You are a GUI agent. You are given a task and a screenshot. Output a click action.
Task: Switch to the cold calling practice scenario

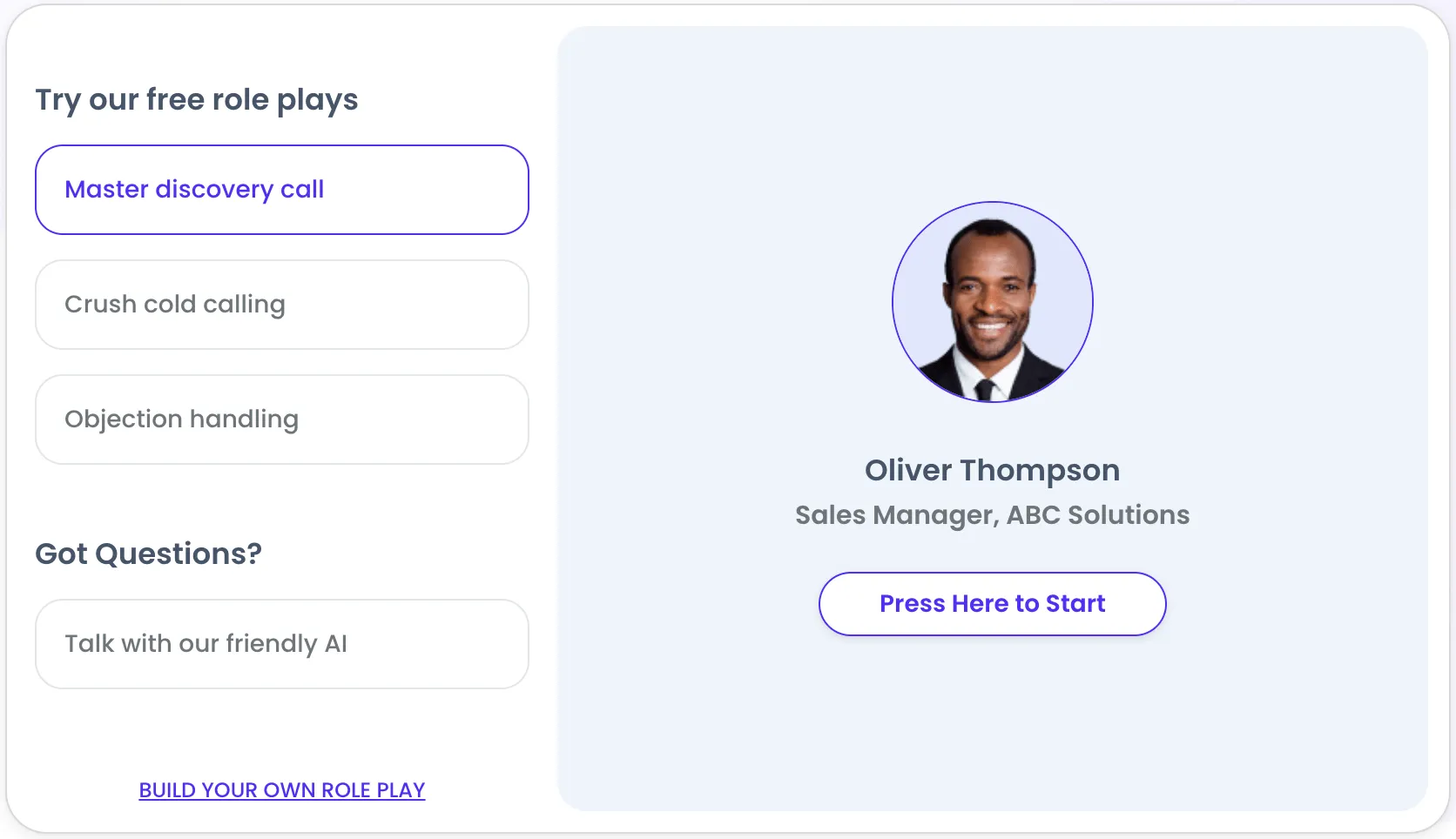coord(282,305)
